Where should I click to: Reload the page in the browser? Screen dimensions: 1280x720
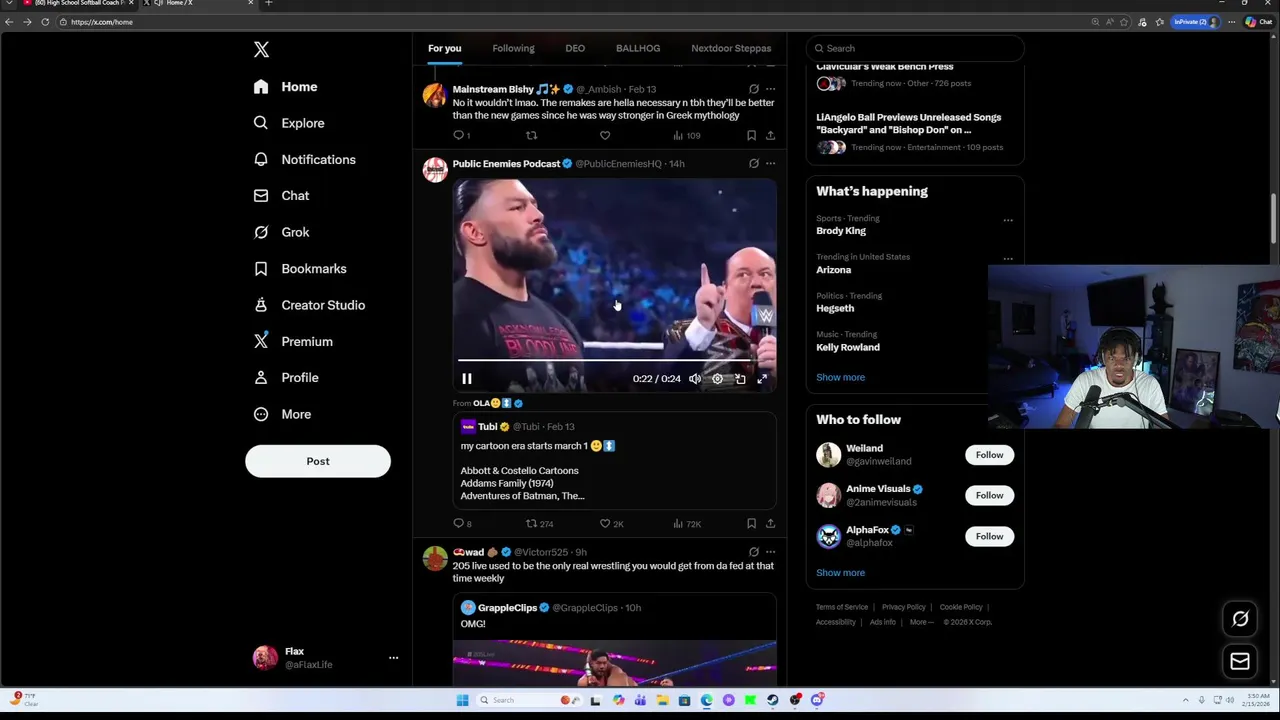45,22
